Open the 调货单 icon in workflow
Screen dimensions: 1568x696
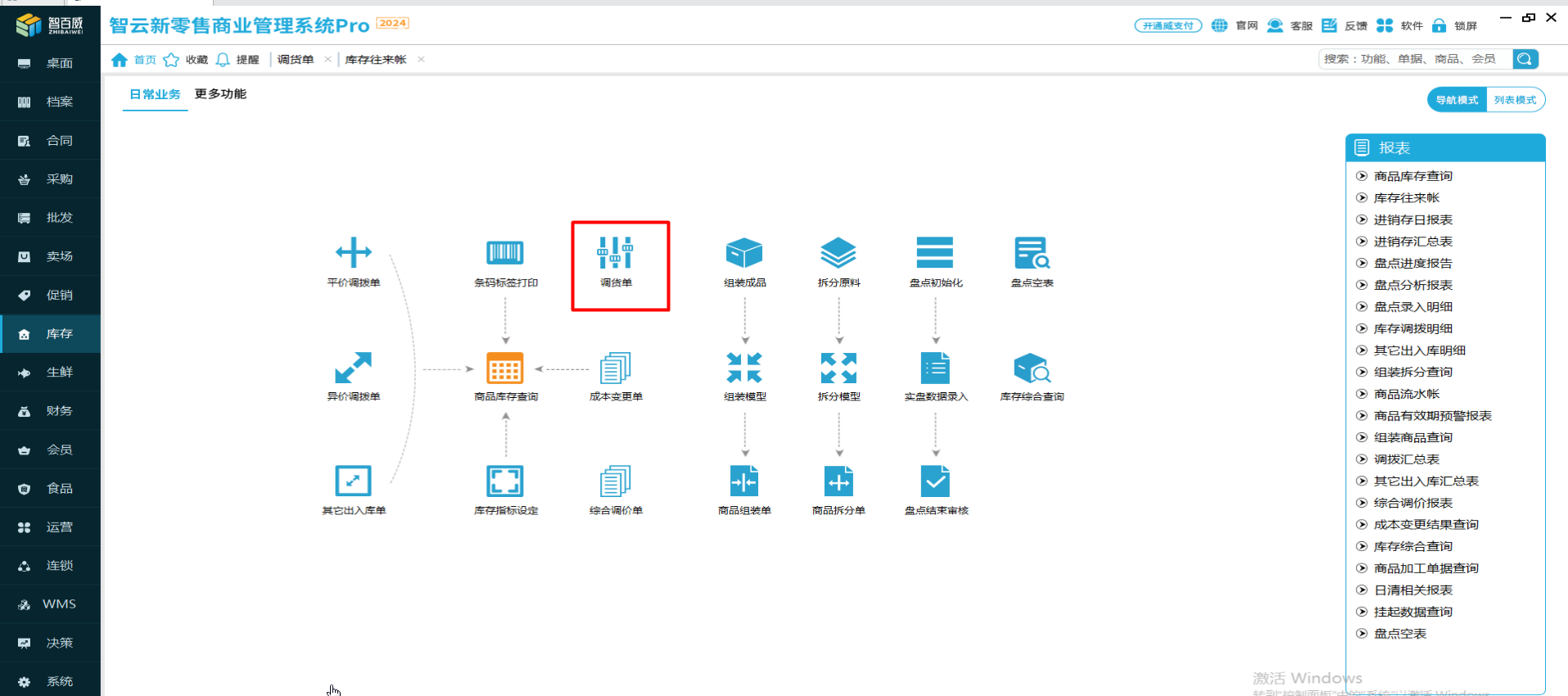pos(615,254)
